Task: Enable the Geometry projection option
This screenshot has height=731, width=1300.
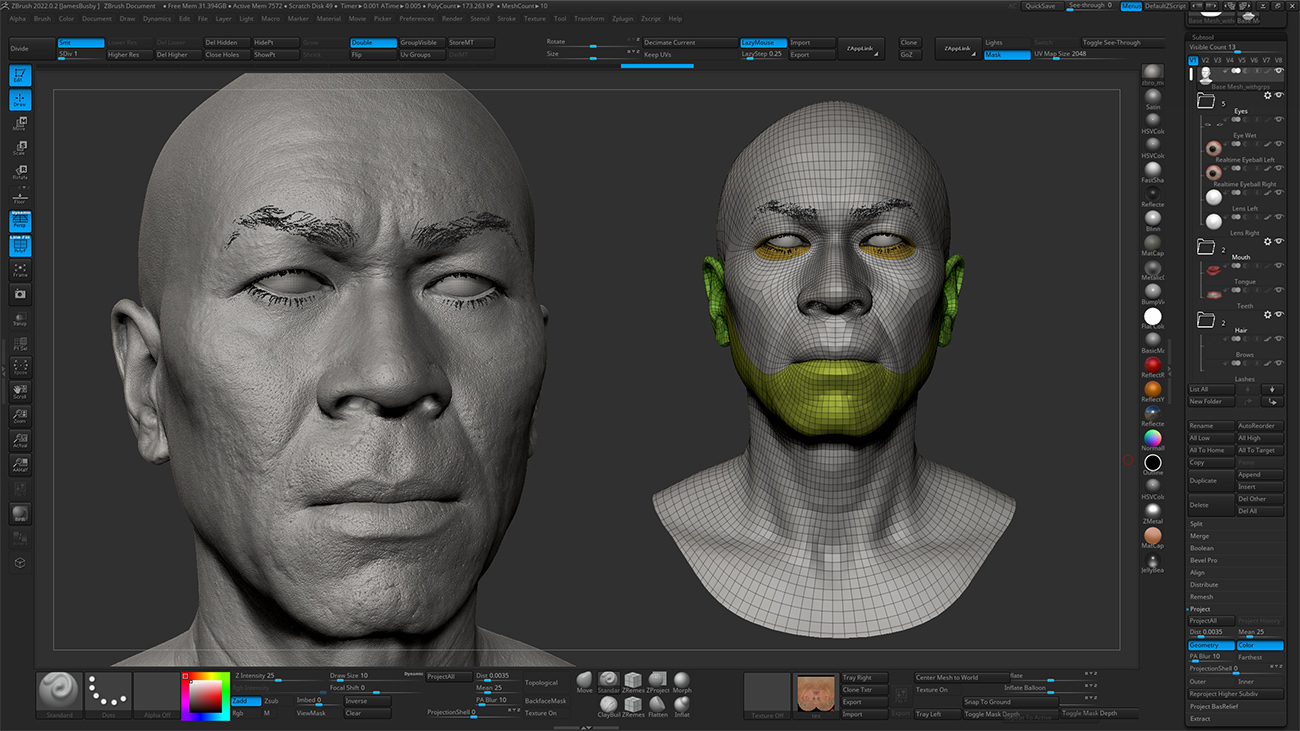Action: coord(1211,645)
